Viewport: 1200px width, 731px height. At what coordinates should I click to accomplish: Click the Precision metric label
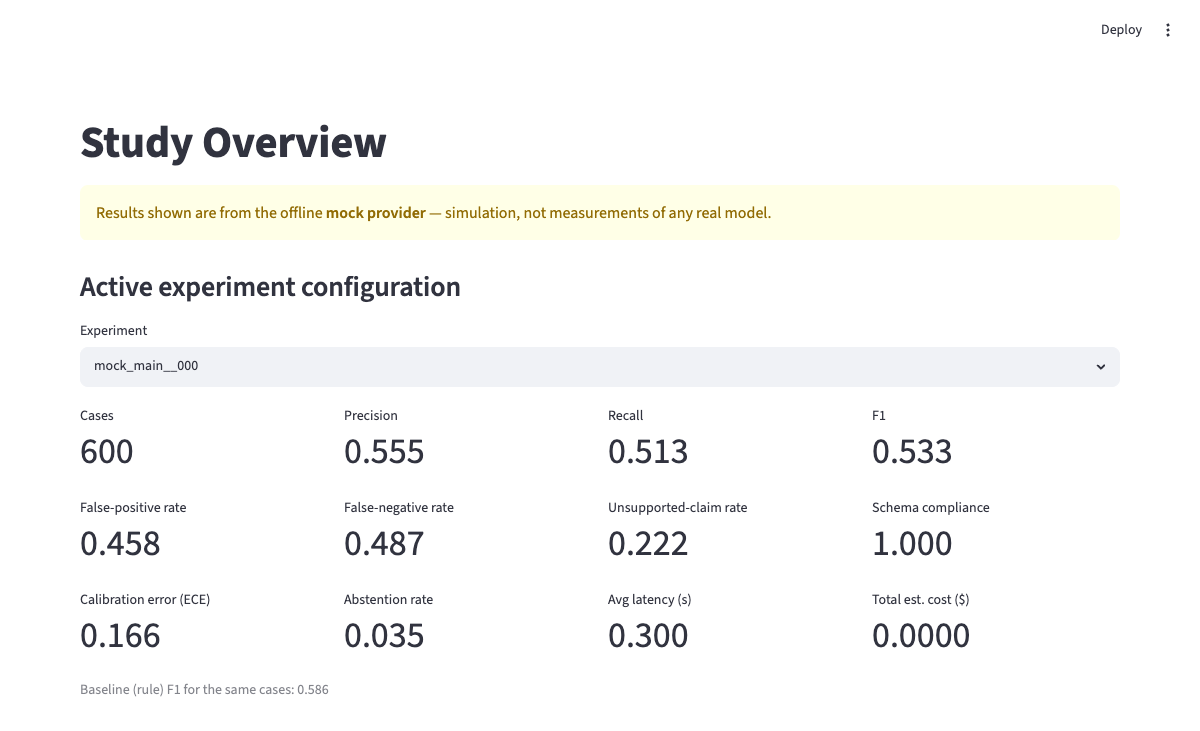click(x=371, y=415)
